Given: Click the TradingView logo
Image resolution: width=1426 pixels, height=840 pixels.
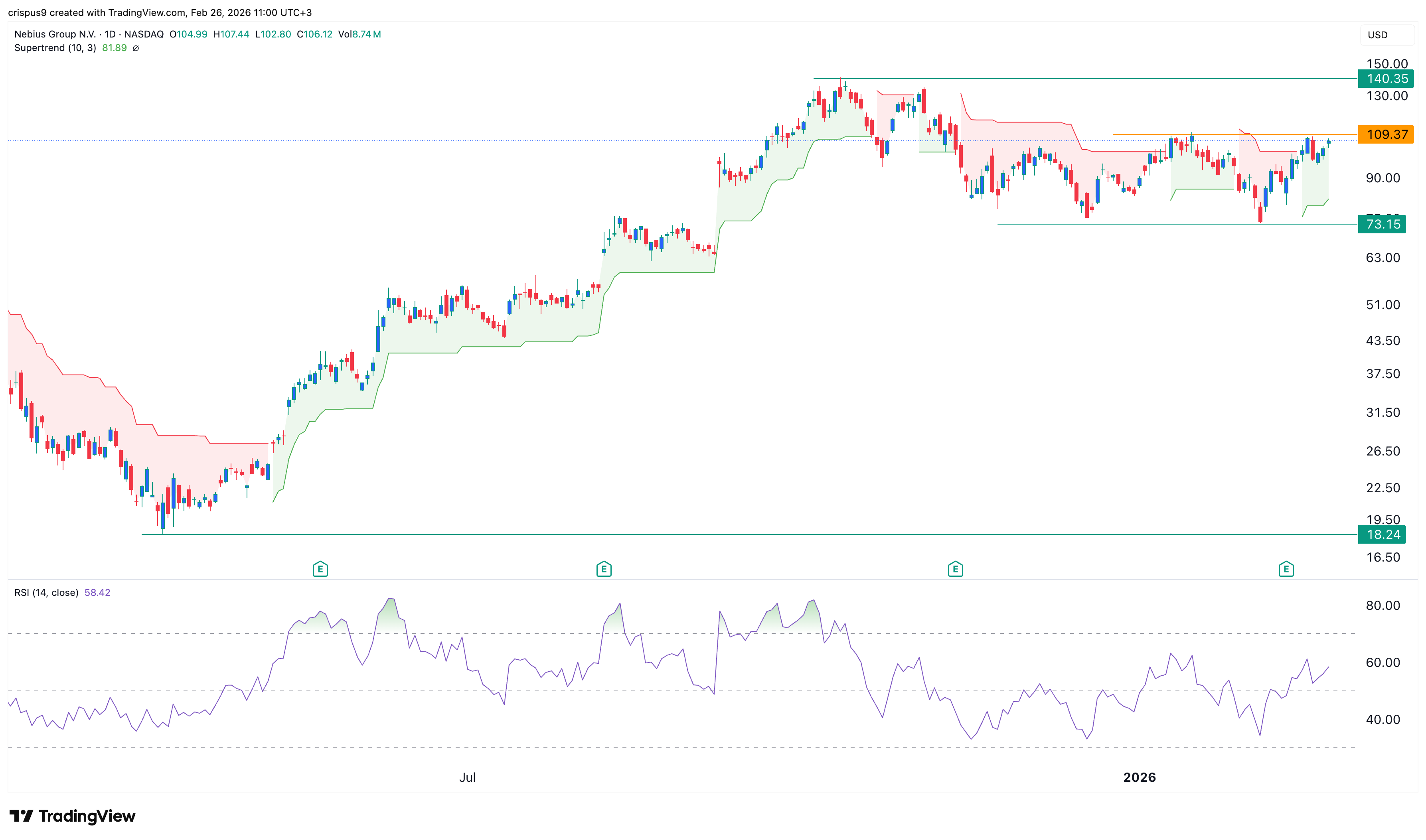Looking at the screenshot, I should [x=73, y=816].
